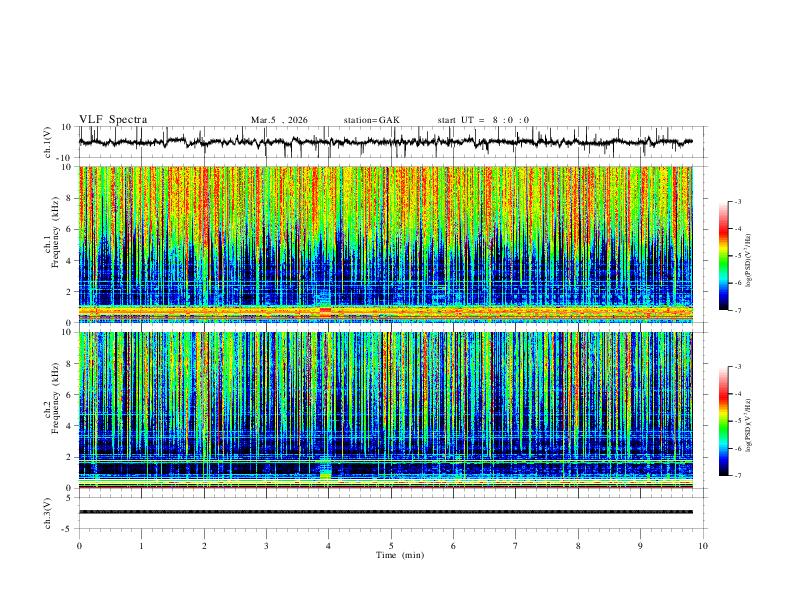Viewport: 792px width, 612px height.
Task: Click the time axis tick label "1"
Action: 141,546
